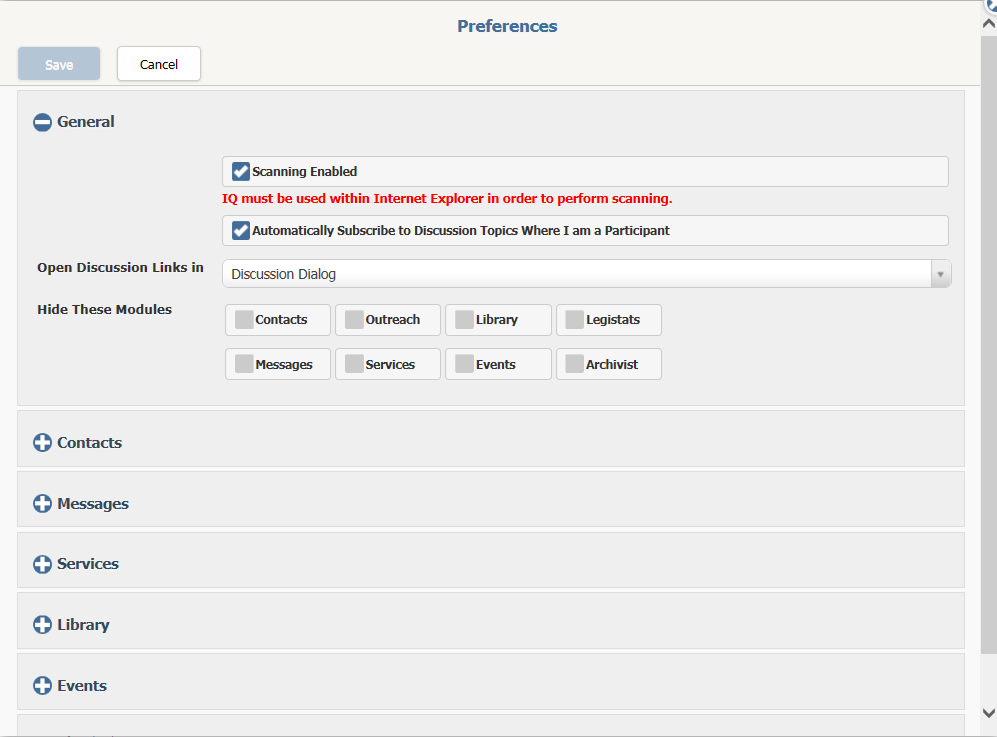Image resolution: width=997 pixels, height=737 pixels.
Task: Click scrollbar up arrow
Action: pyautogui.click(x=989, y=24)
